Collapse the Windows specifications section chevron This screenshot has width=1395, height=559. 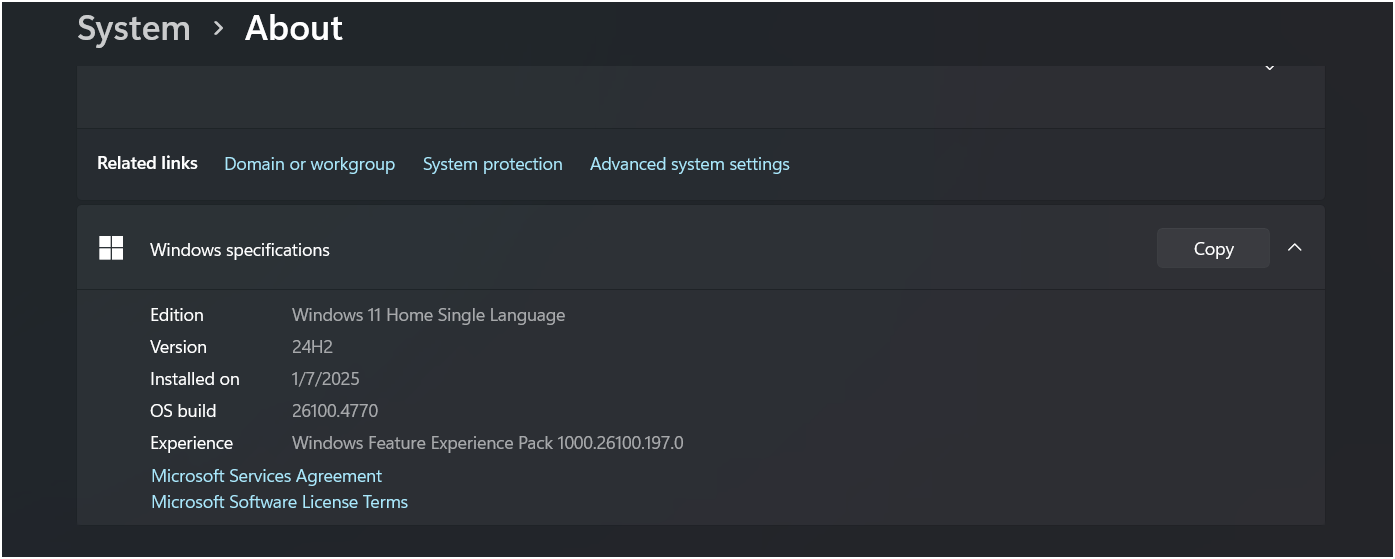tap(1295, 248)
